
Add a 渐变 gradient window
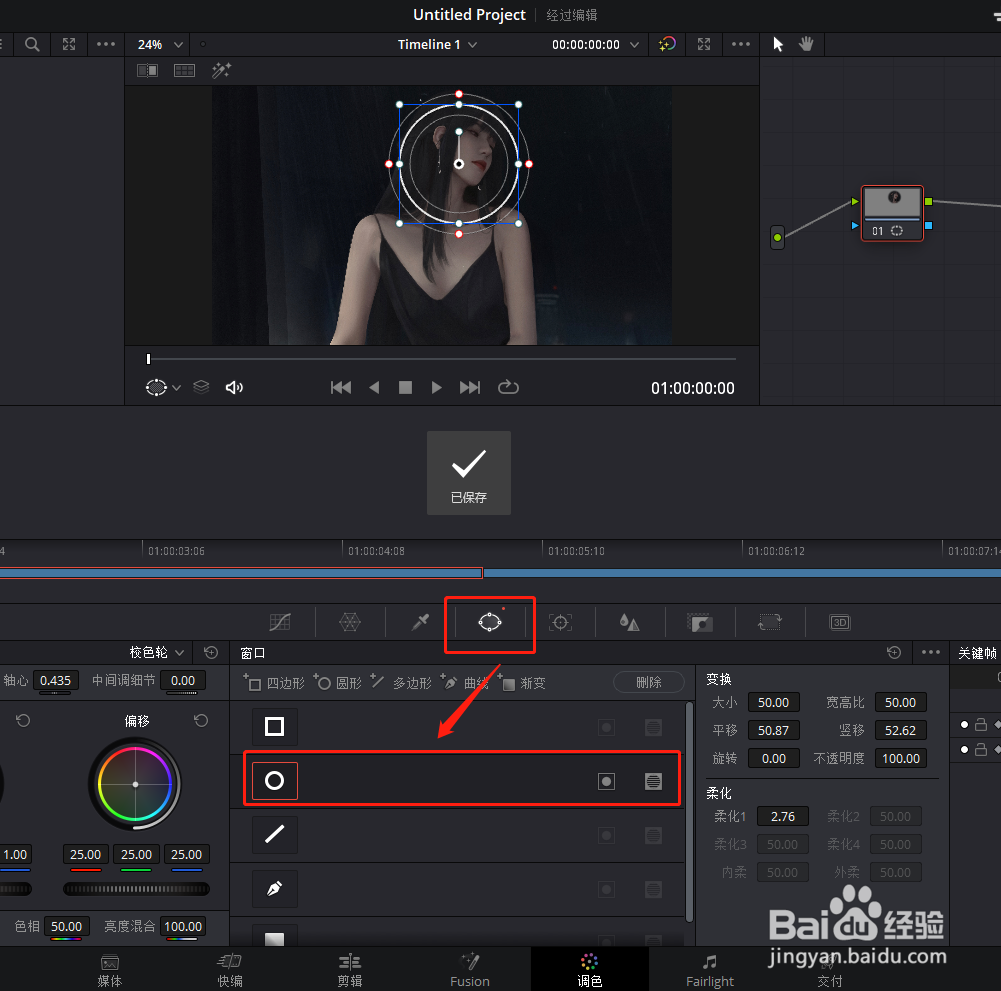point(522,683)
